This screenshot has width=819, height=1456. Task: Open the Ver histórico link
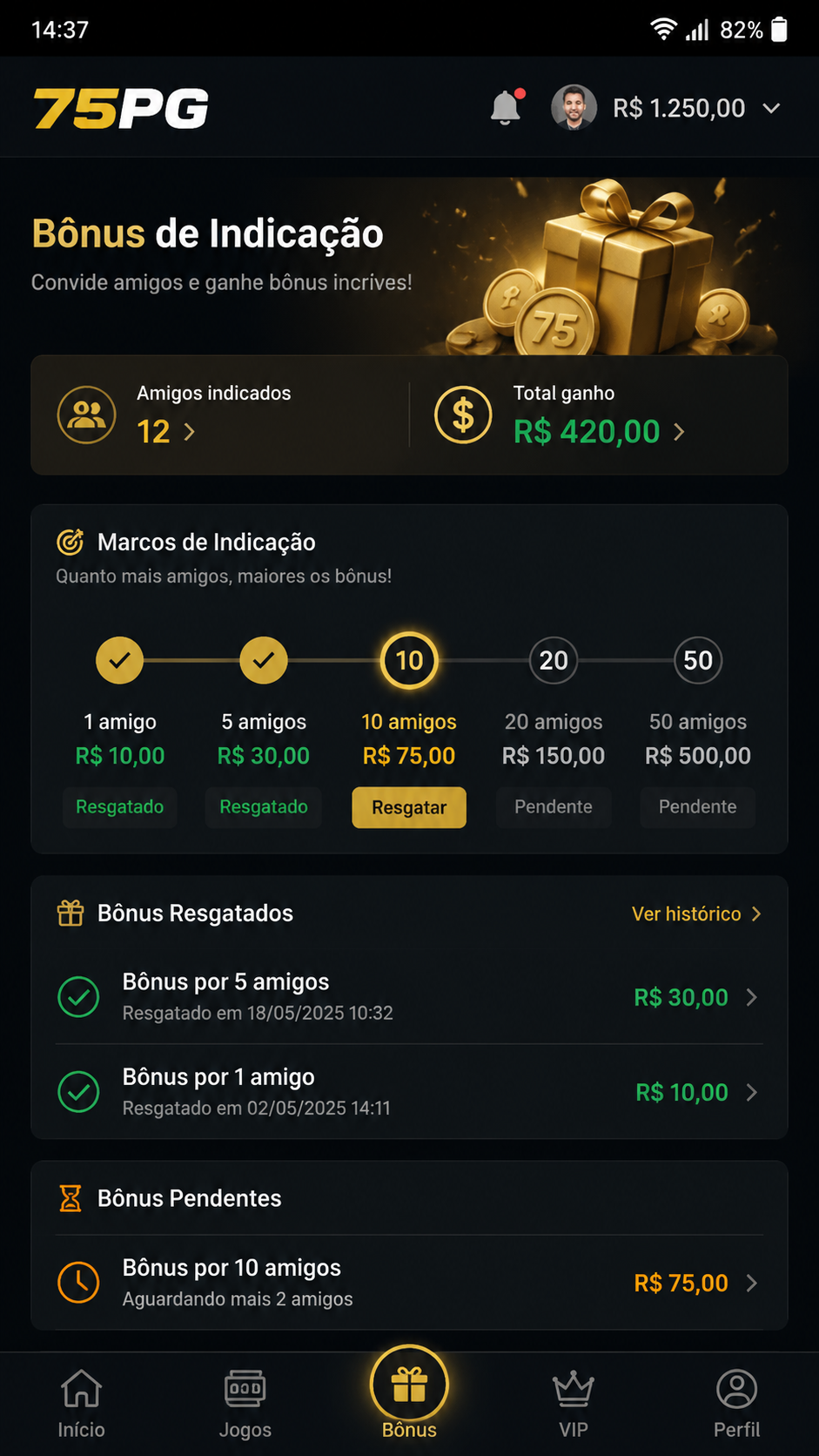click(x=696, y=913)
